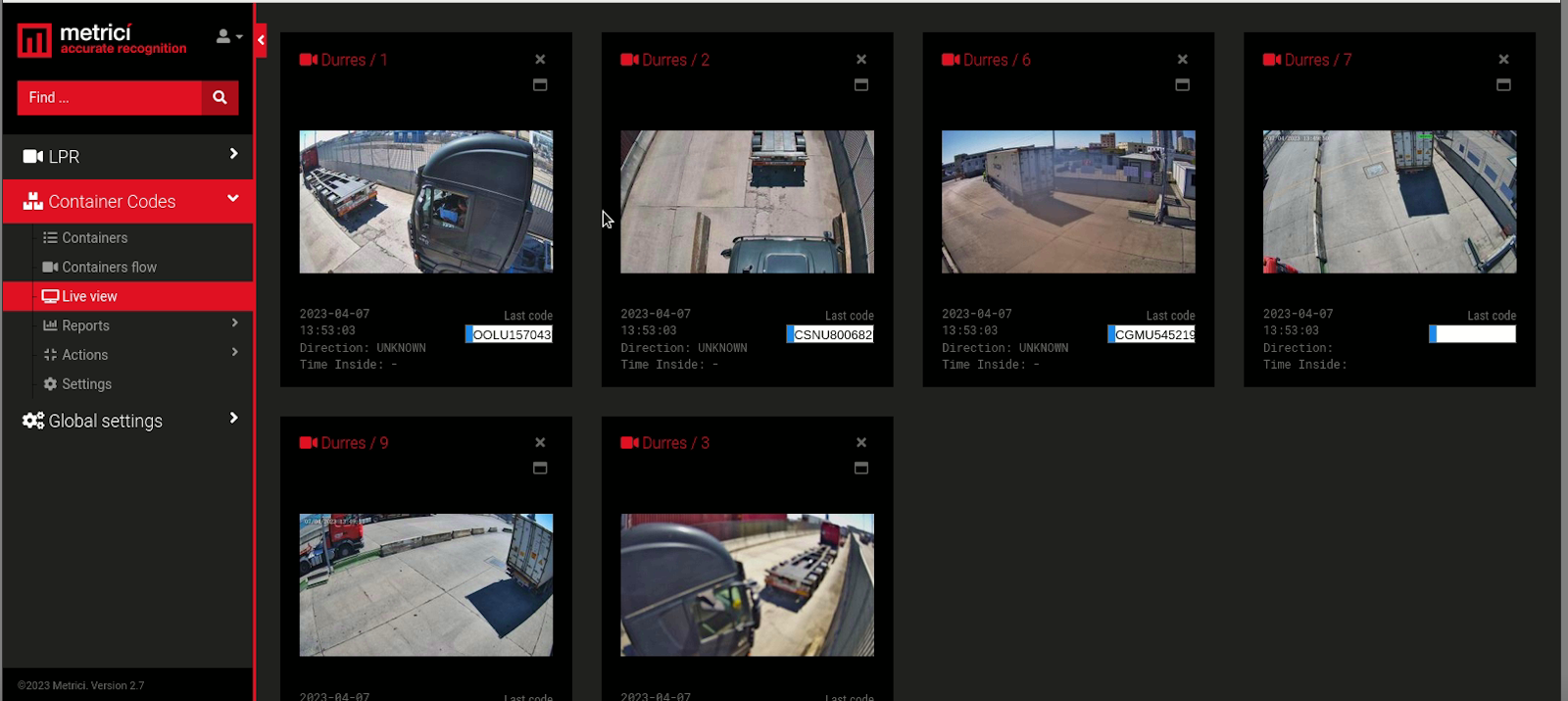Open the Durres / 7 camera thumbnail

1389,202
